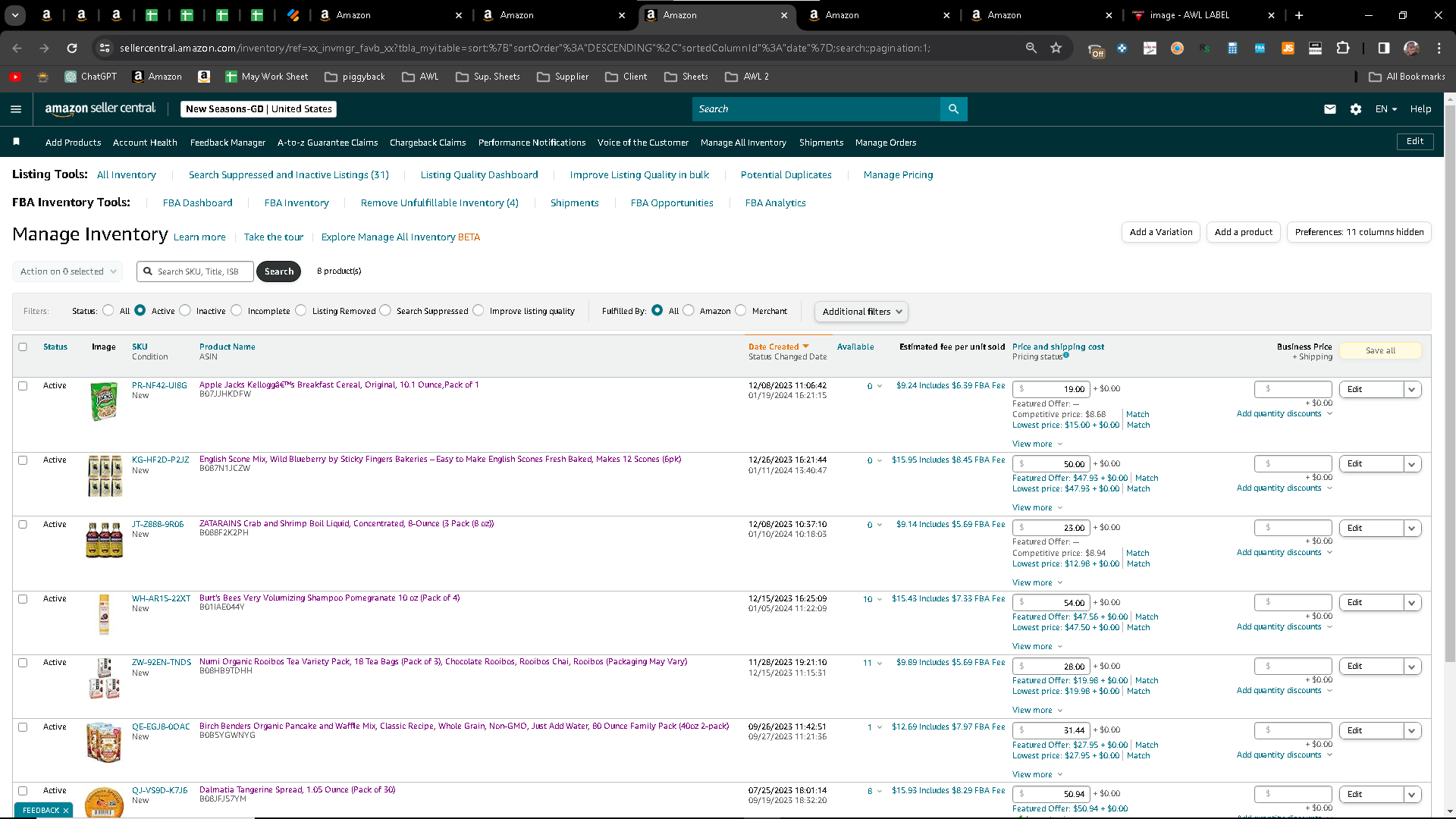1456x819 pixels.
Task: Select Fulfilled By Merchant radio button
Action: pos(741,310)
